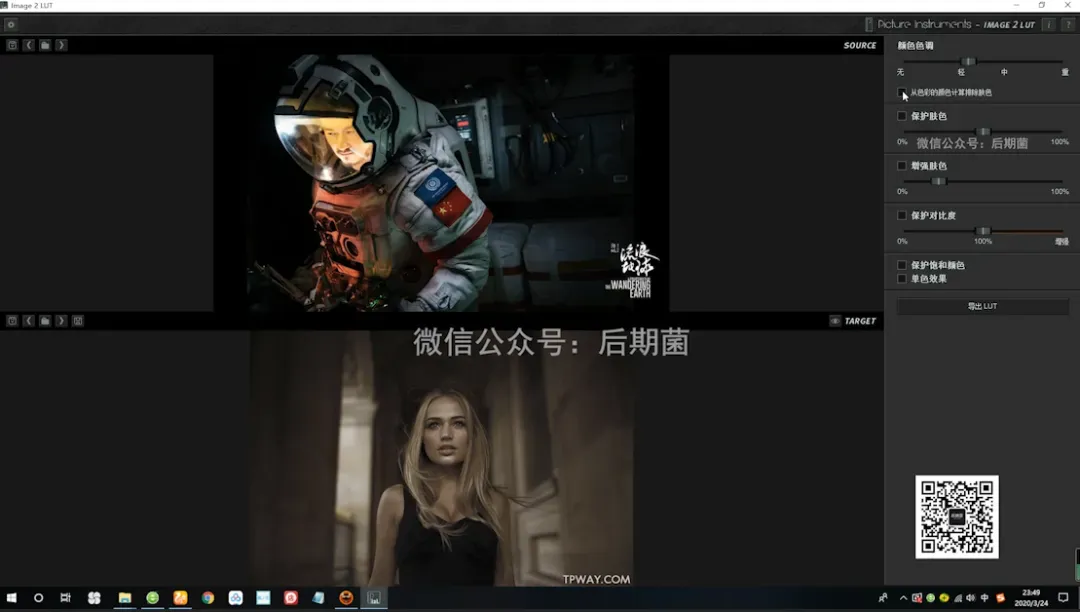Click the target blonde woman image preview

point(442,458)
